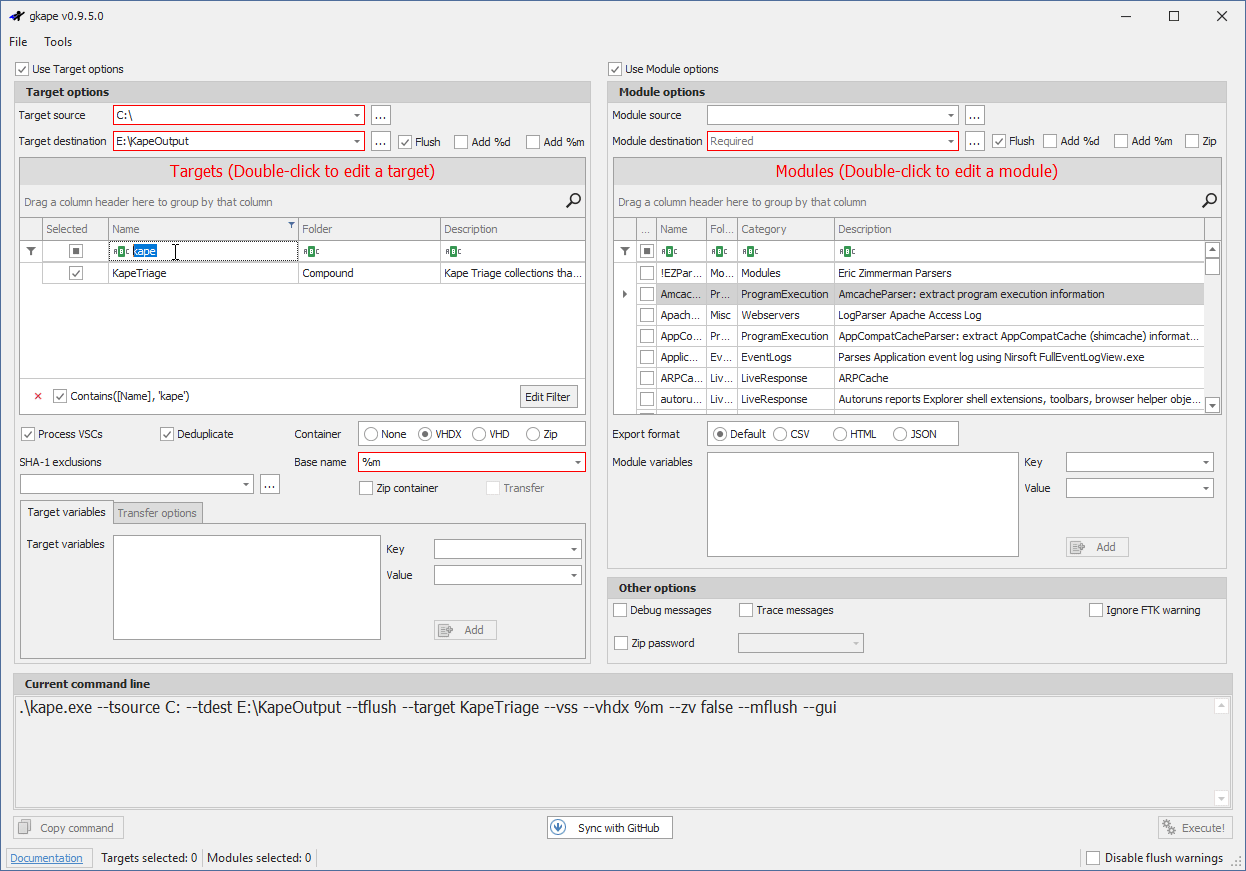Open the browse dialog for Module destination

click(974, 140)
